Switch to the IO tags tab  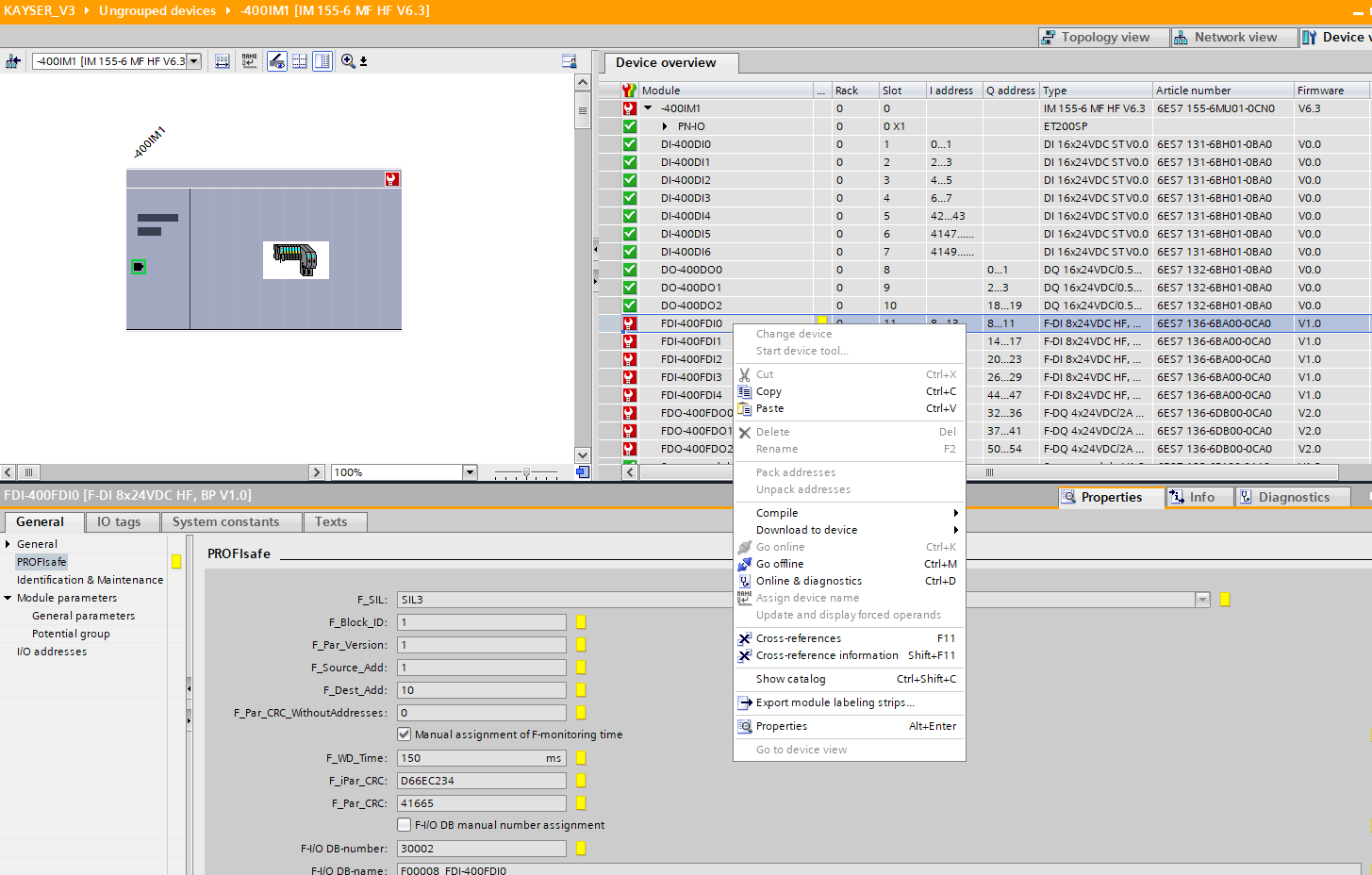(119, 521)
